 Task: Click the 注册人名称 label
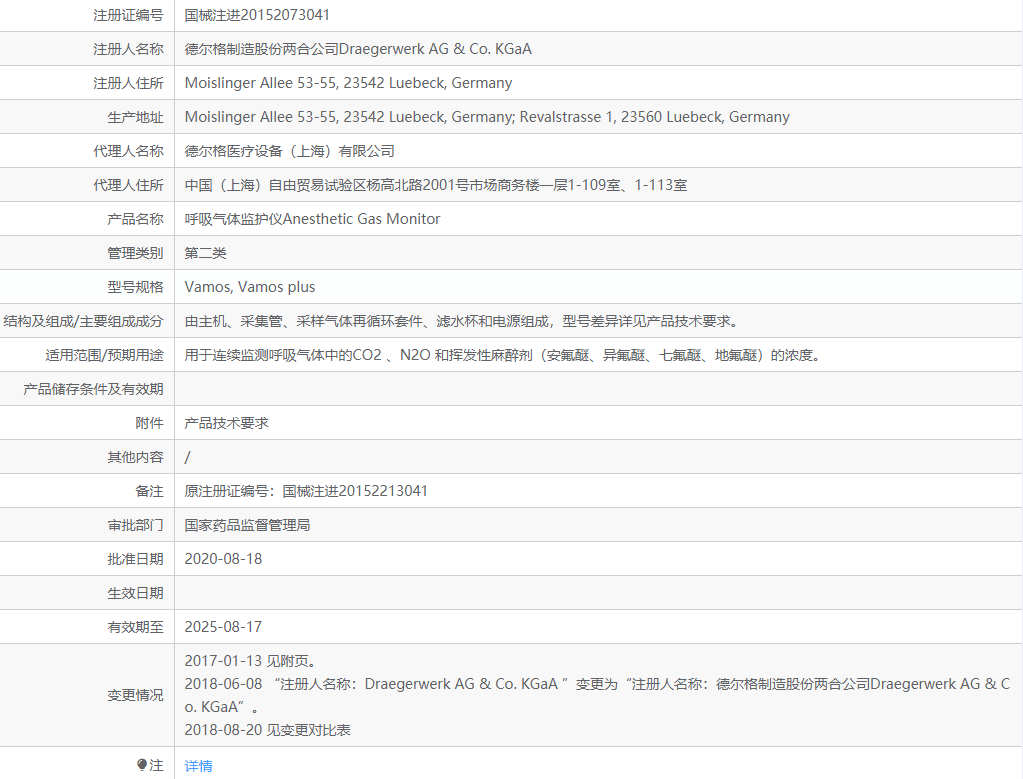point(129,49)
